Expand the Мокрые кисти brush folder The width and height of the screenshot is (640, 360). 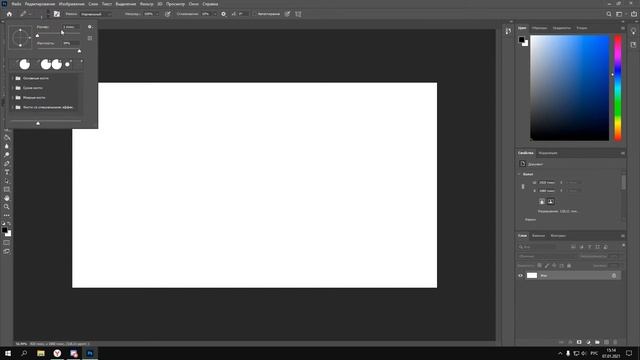click(x=13, y=98)
